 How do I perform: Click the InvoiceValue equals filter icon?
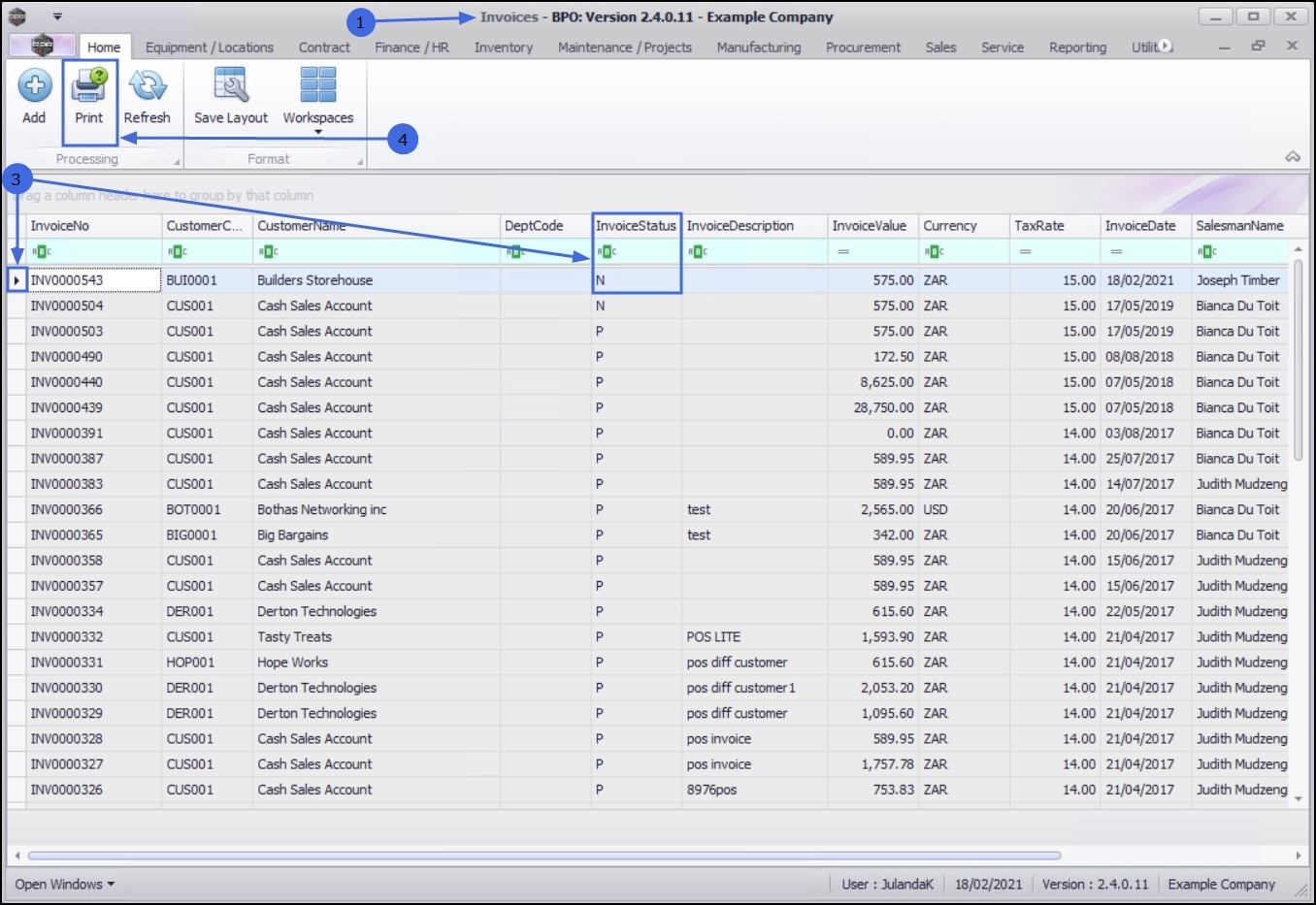click(x=843, y=252)
